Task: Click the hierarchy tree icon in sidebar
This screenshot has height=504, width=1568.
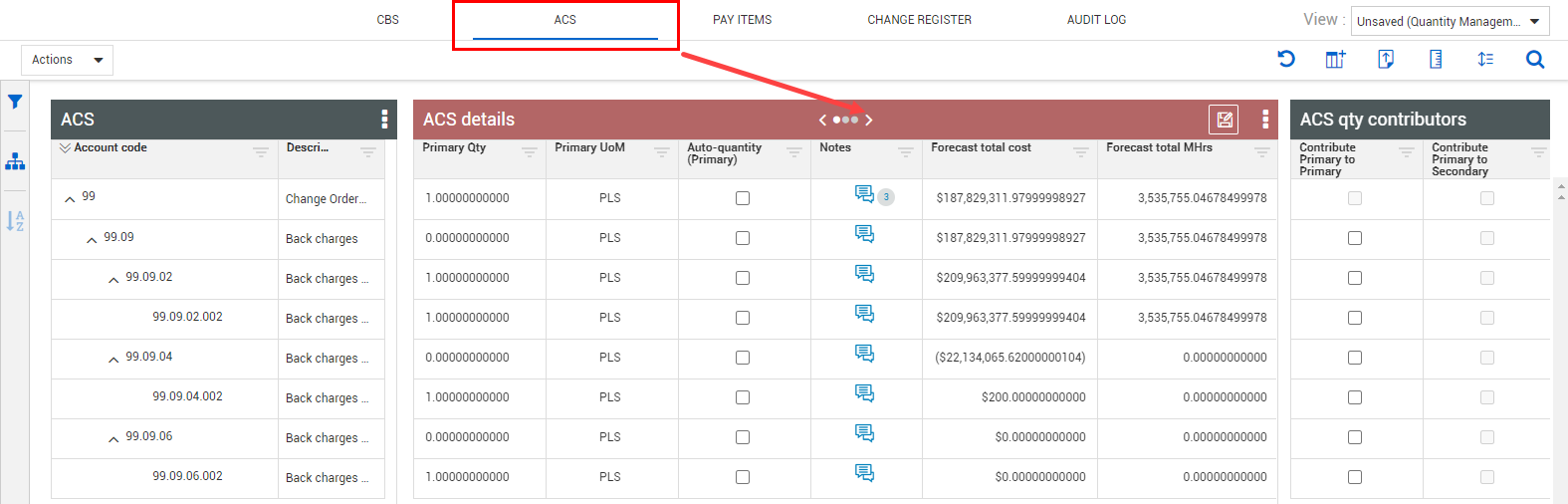Action: coord(15,161)
